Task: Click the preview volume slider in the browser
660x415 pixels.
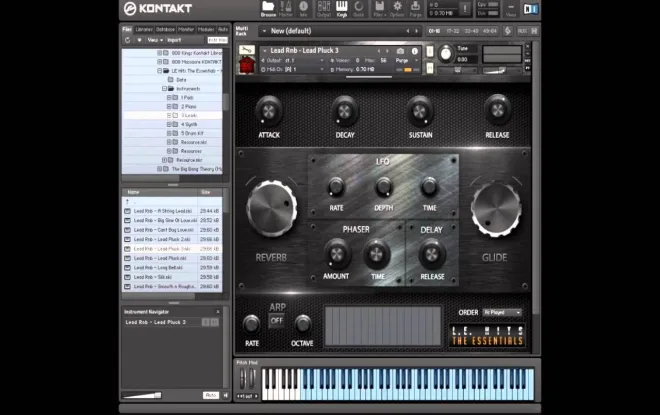Action: pyautogui.click(x=142, y=395)
